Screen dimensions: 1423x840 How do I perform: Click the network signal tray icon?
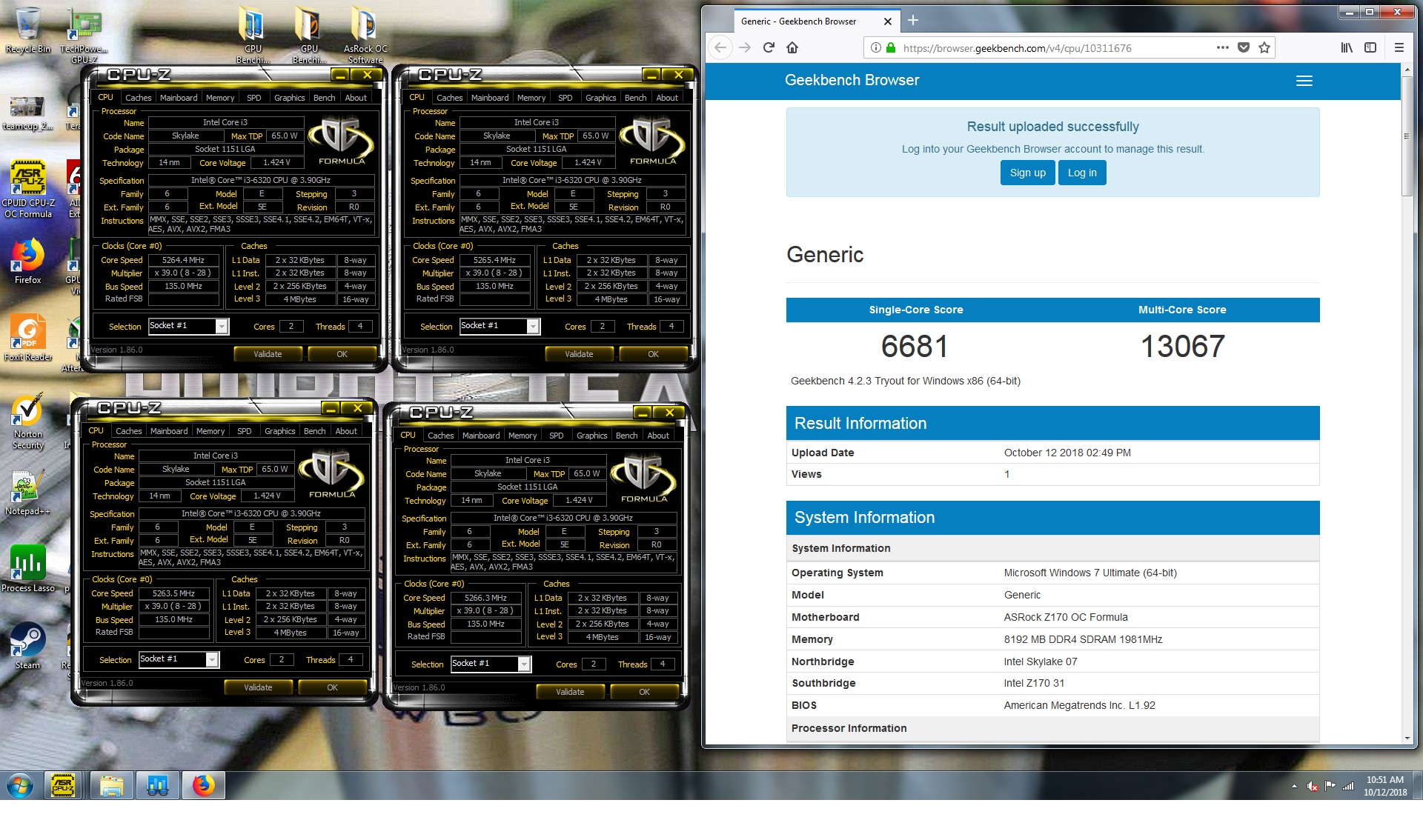click(x=1348, y=786)
